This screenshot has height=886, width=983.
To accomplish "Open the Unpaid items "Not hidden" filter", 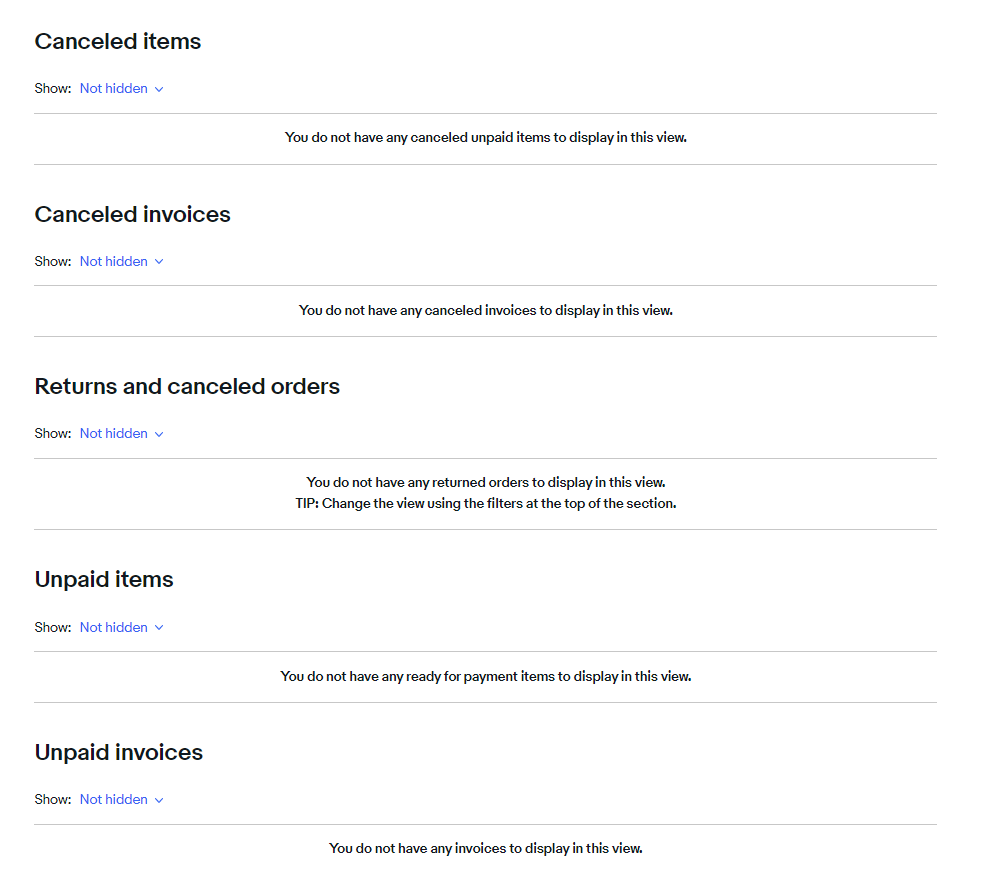I will point(114,628).
